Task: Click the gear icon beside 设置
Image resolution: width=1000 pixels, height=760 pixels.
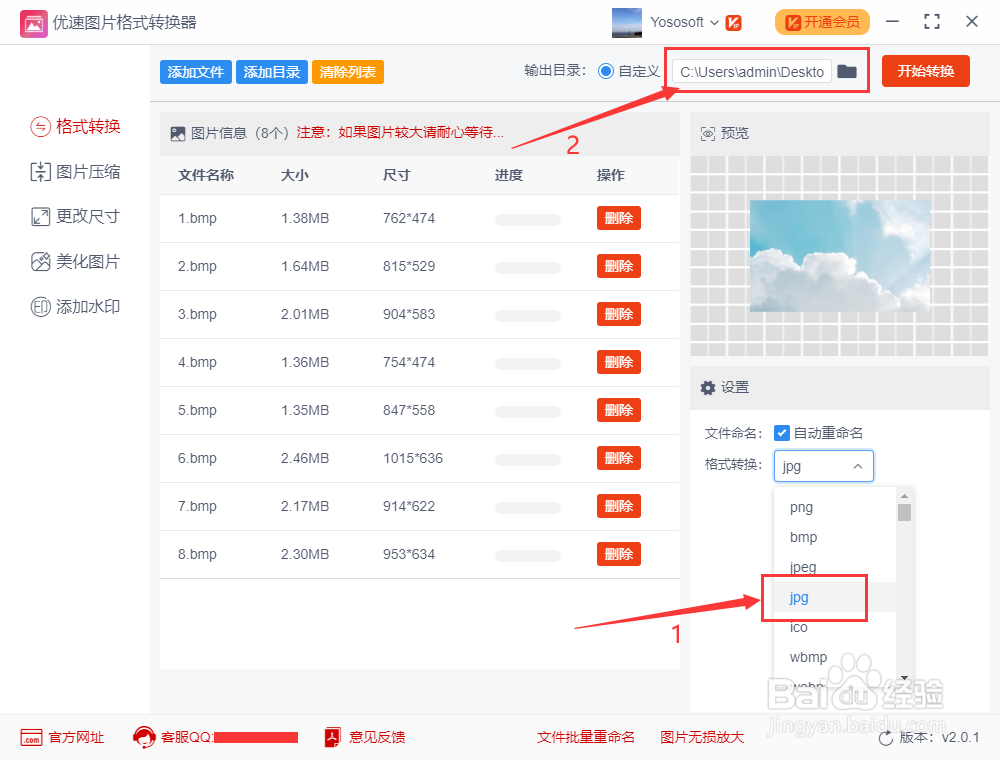Action: [x=707, y=388]
